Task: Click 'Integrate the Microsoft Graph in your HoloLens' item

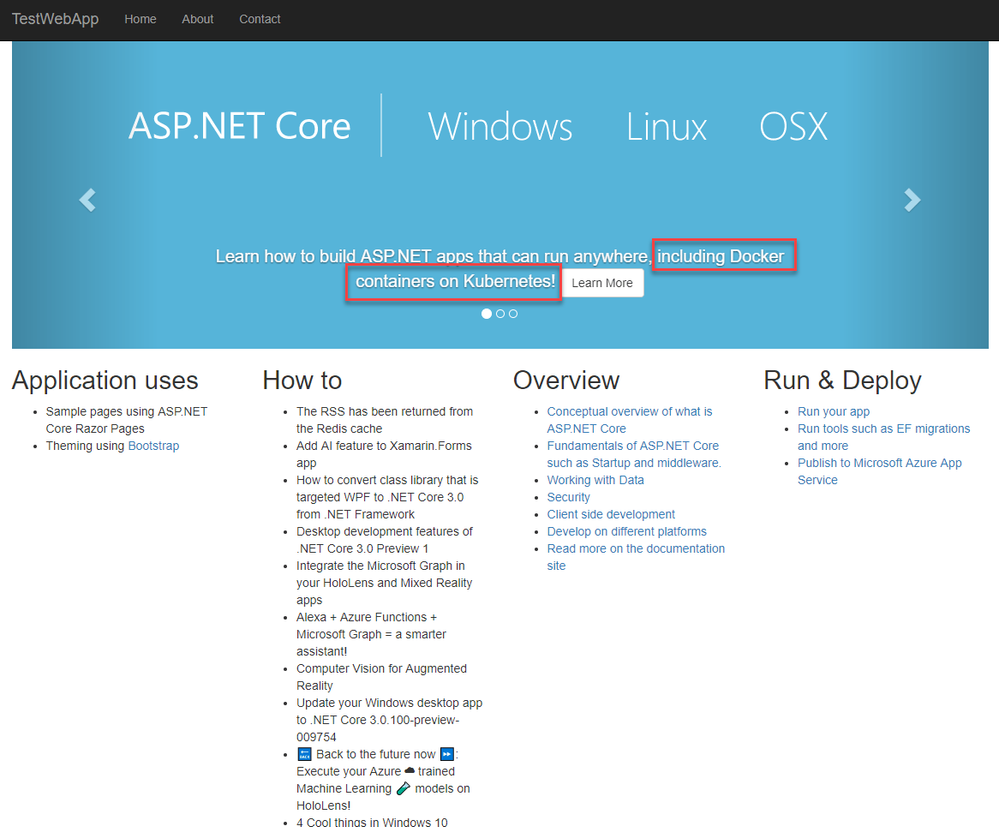Action: tap(384, 583)
